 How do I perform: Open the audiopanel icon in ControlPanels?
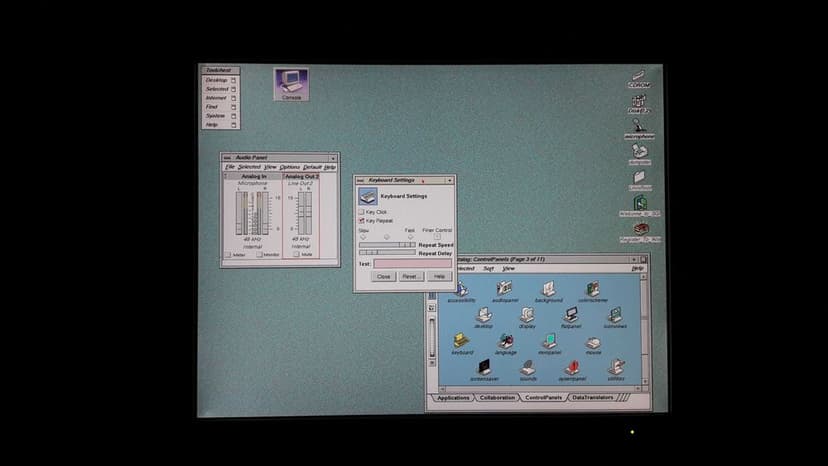pos(505,292)
